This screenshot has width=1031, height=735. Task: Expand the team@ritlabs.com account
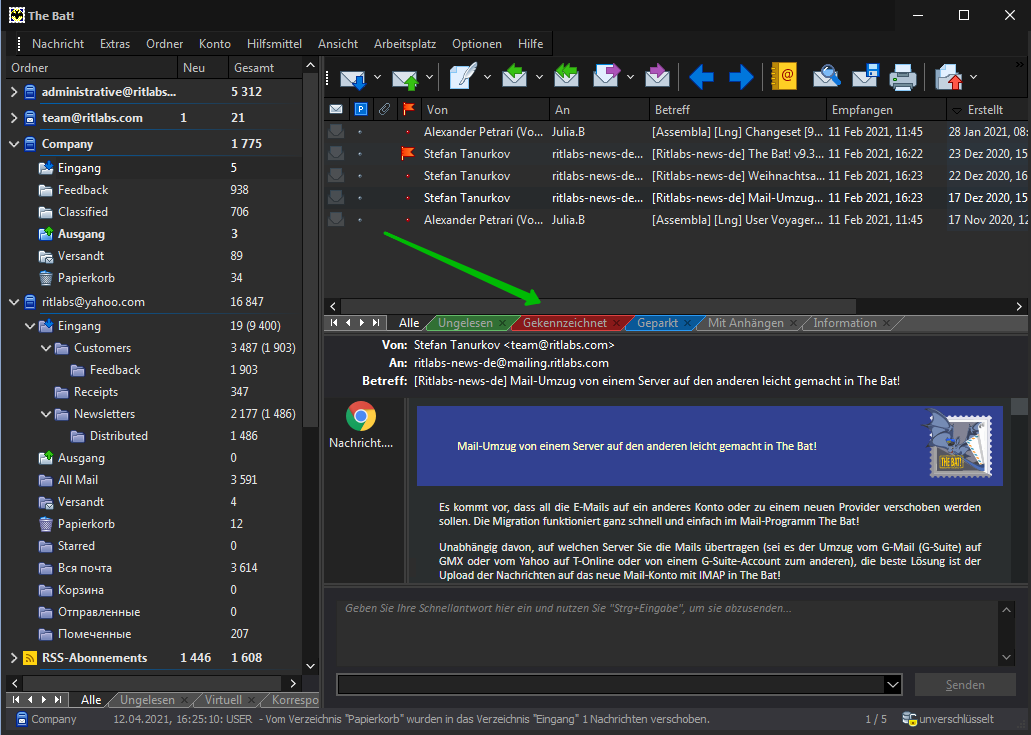pos(14,118)
